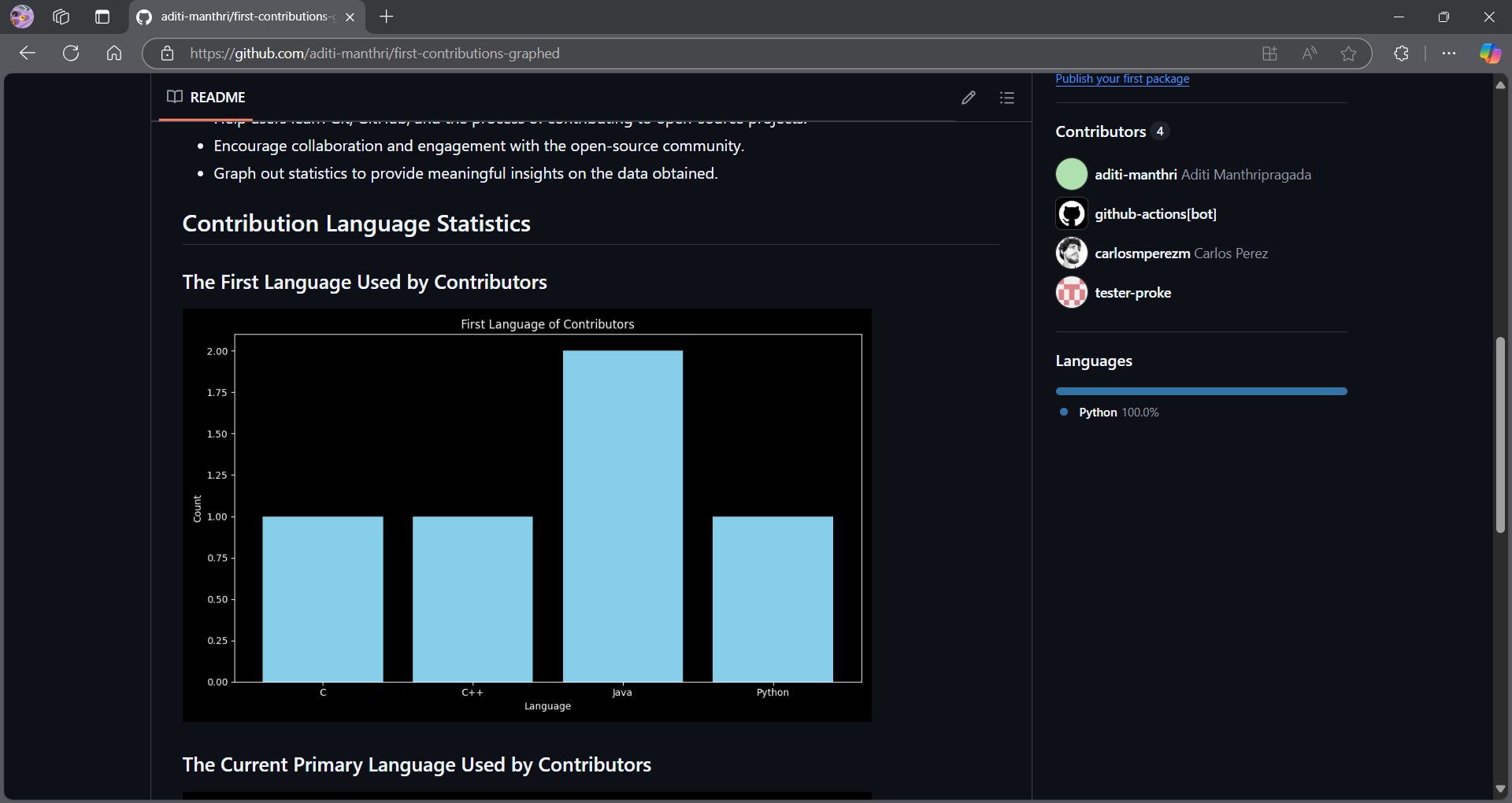Click the First Language of Contributors chart image

coord(527,515)
